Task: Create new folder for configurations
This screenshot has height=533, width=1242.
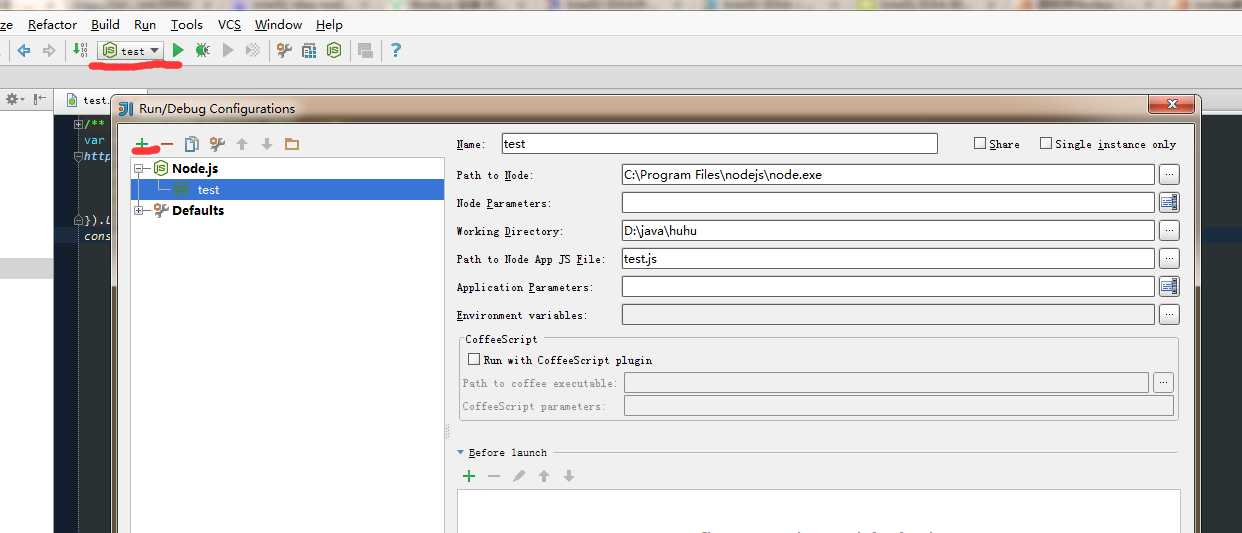Action: (292, 144)
